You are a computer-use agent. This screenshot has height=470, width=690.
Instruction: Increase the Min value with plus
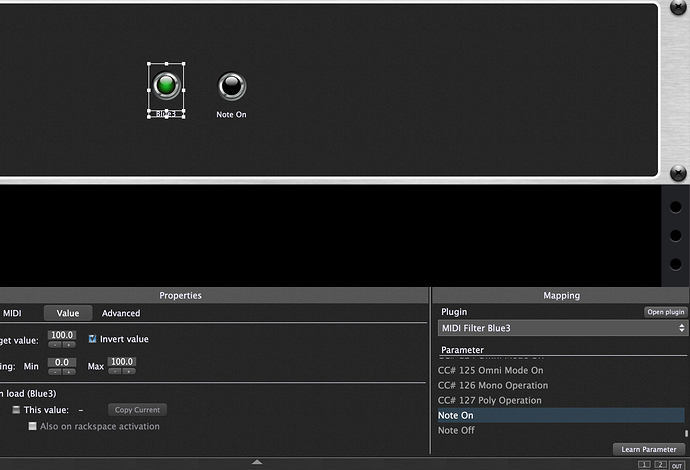(x=69, y=372)
